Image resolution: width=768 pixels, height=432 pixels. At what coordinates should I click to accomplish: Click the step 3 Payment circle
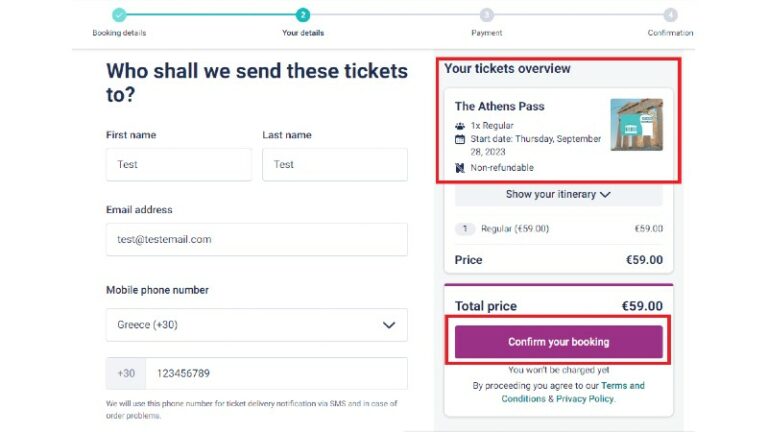point(487,14)
